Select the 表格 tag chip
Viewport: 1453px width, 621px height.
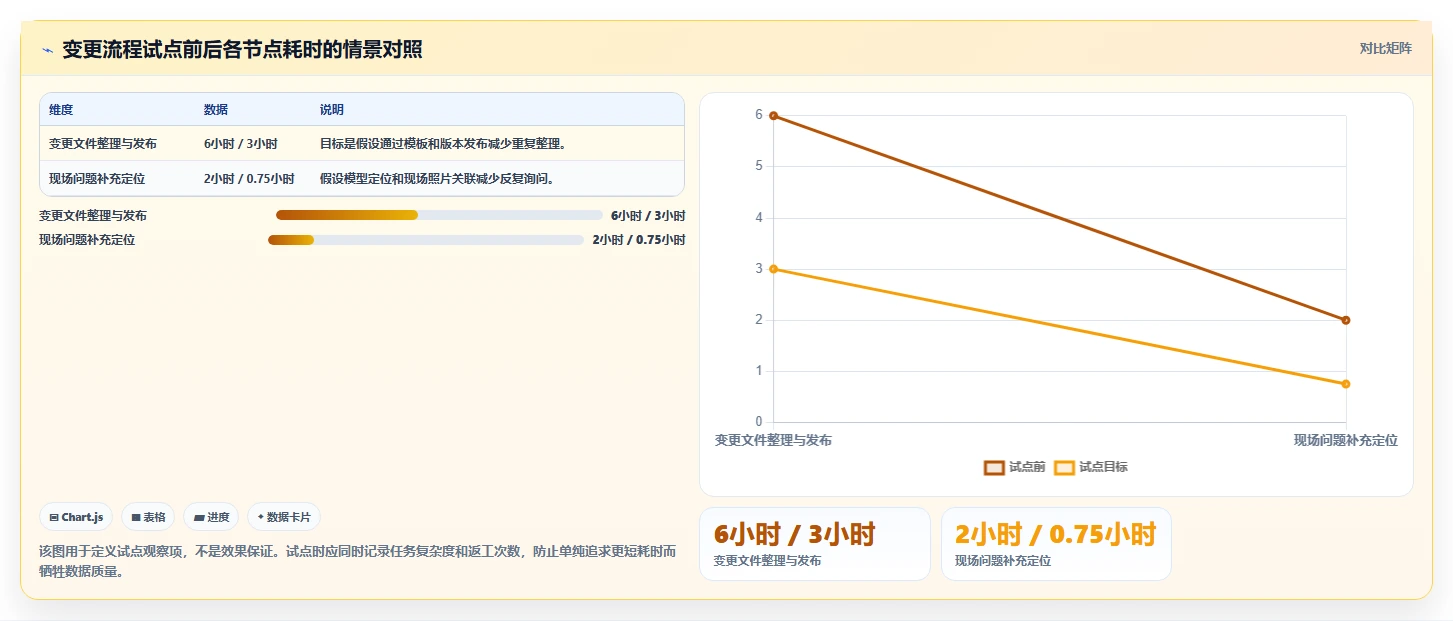pyautogui.click(x=148, y=517)
